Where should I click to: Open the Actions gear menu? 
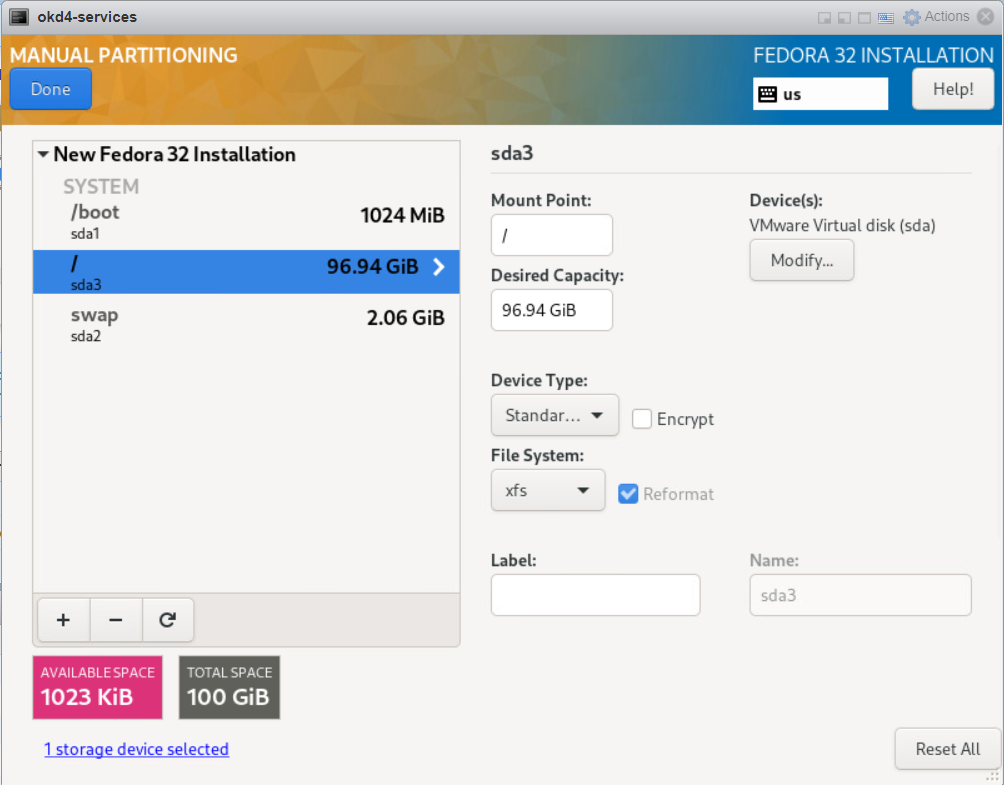936,17
